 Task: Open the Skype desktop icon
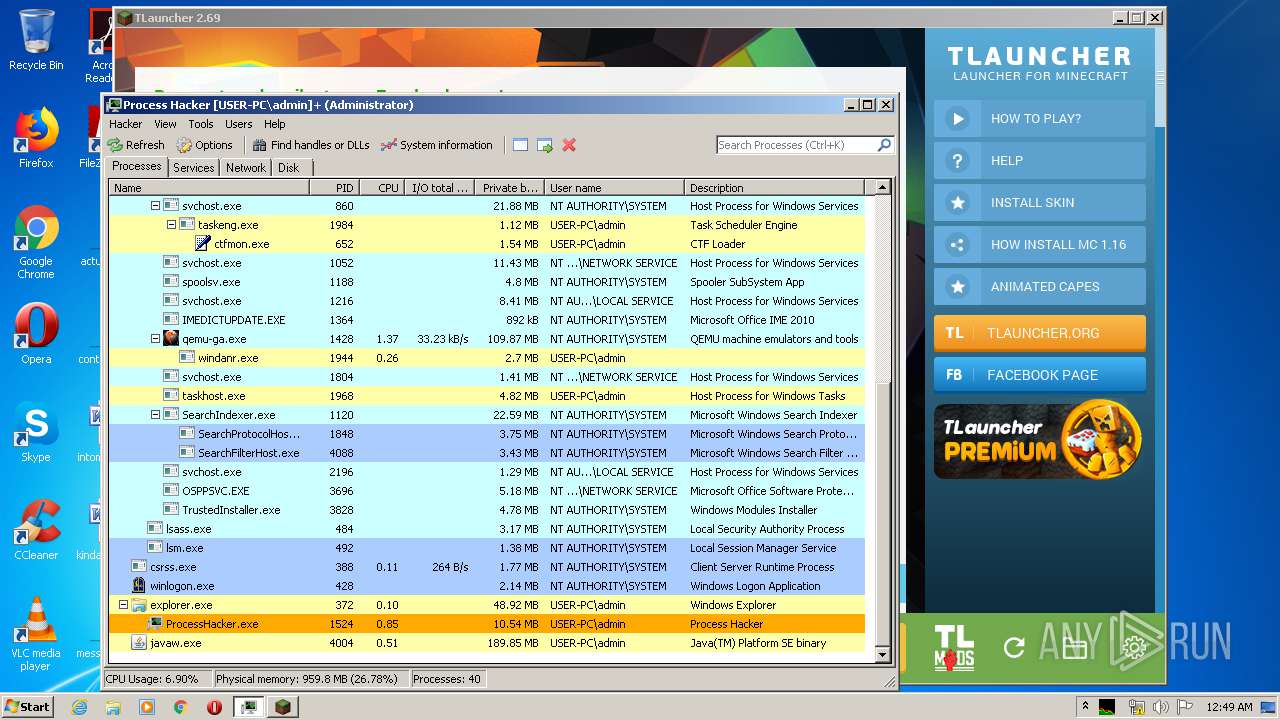click(x=36, y=432)
